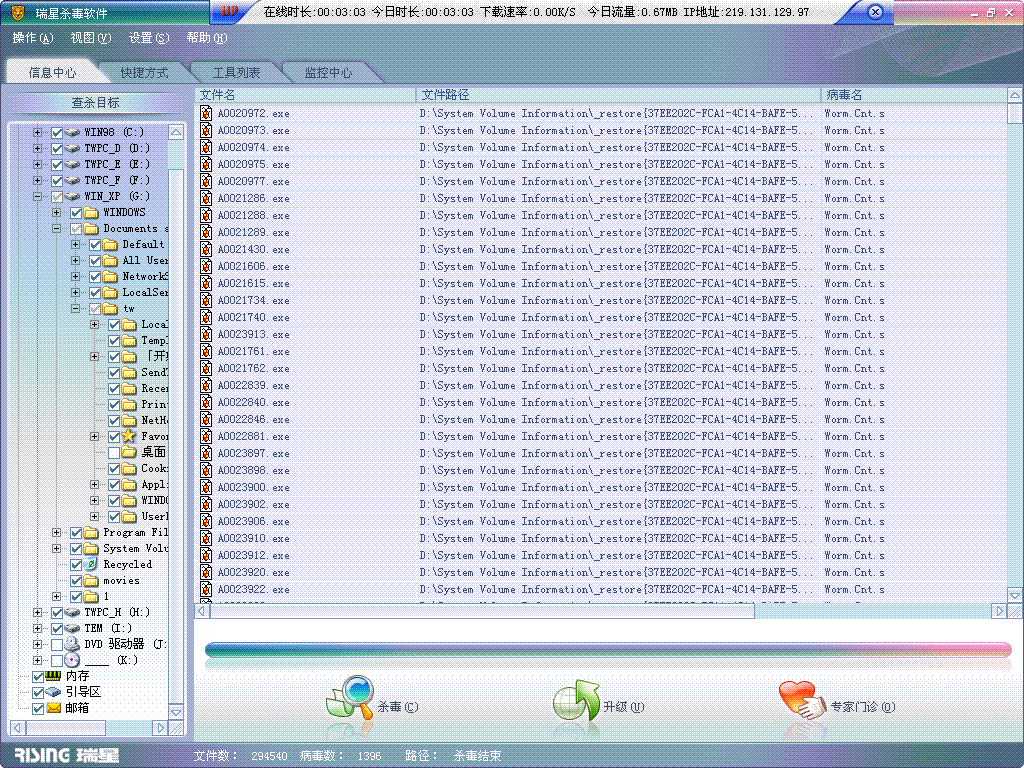Uncheck the TWPC_D (D:) drive checkbox
Image resolution: width=1024 pixels, height=768 pixels.
point(57,148)
